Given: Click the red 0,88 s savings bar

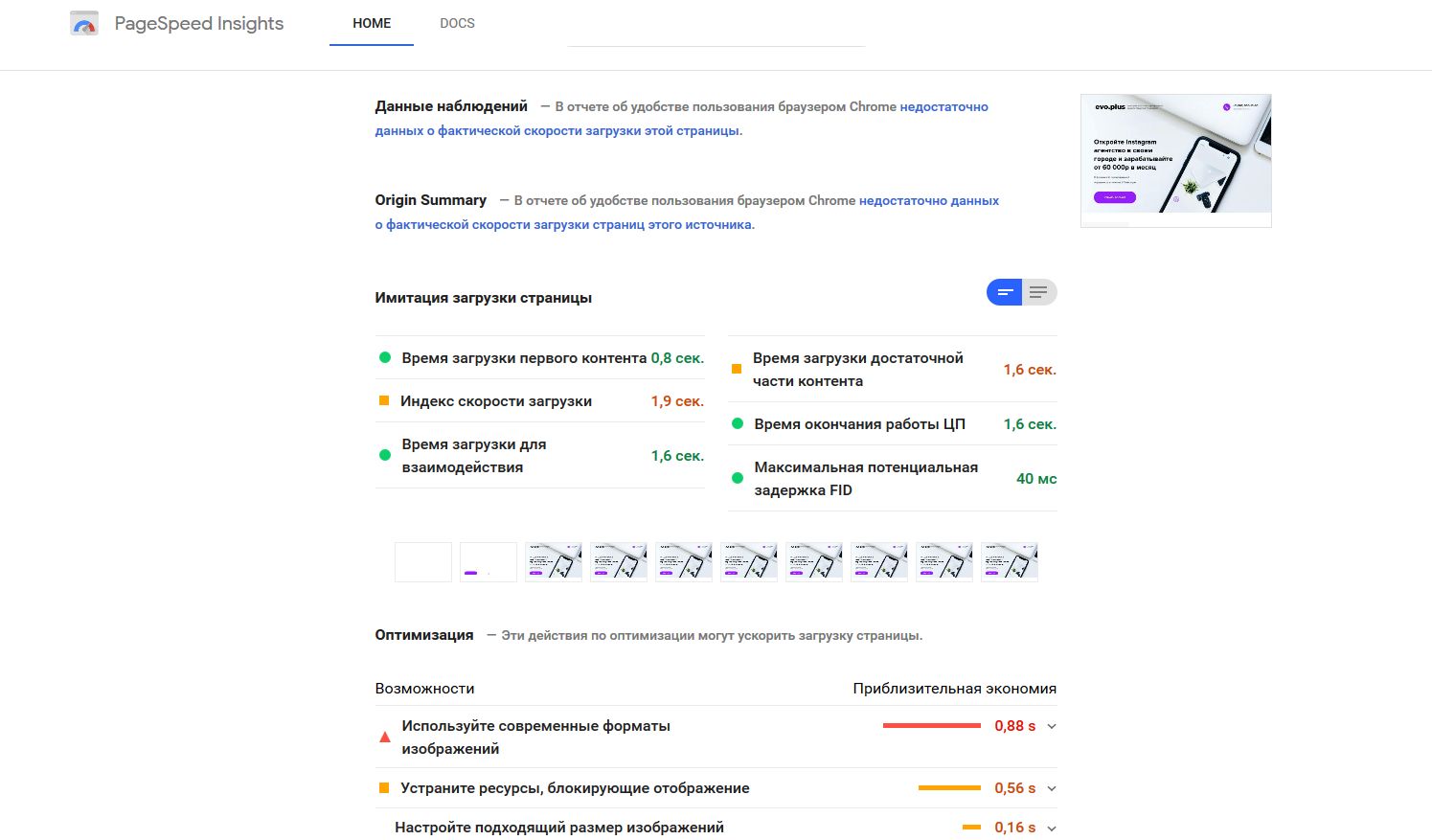Looking at the screenshot, I should 931,726.
